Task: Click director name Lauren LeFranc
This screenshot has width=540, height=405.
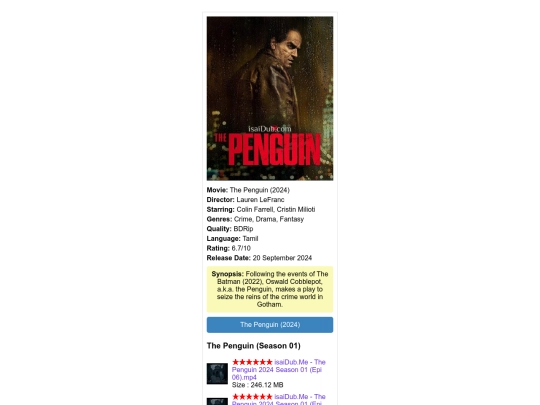Action: 260,200
